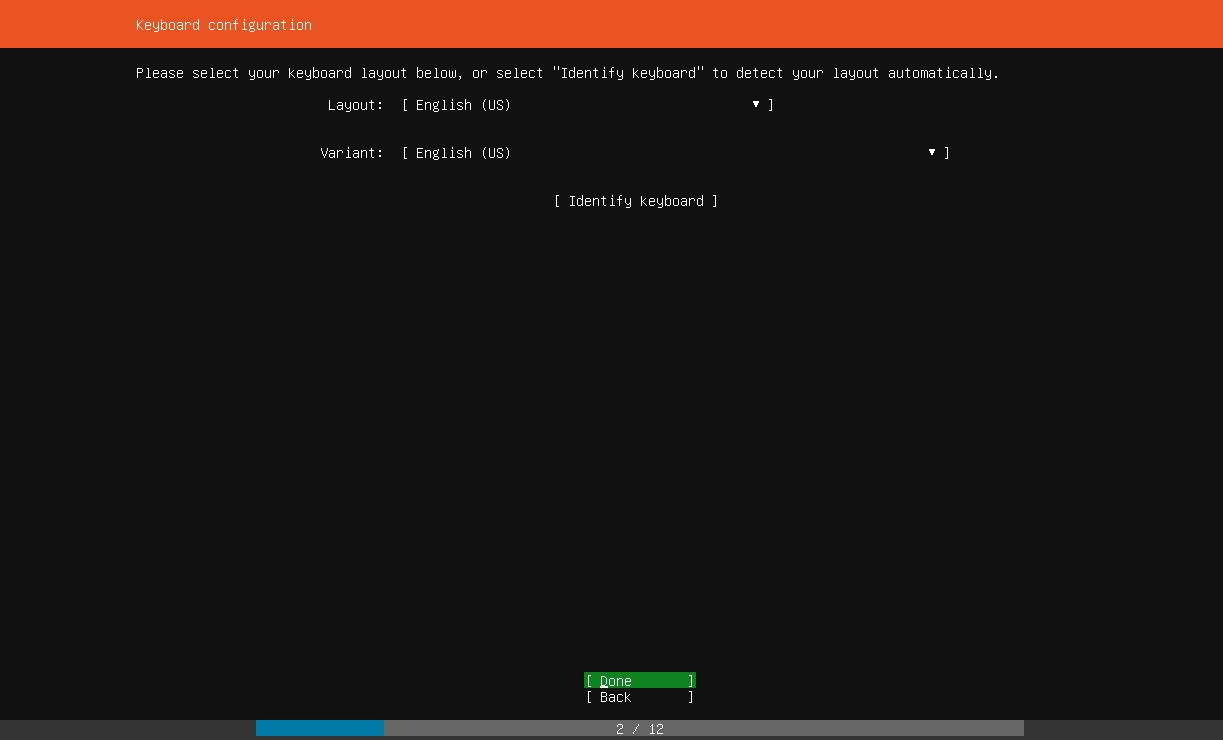Click the orange header bar
1223x740 pixels.
click(x=611, y=24)
